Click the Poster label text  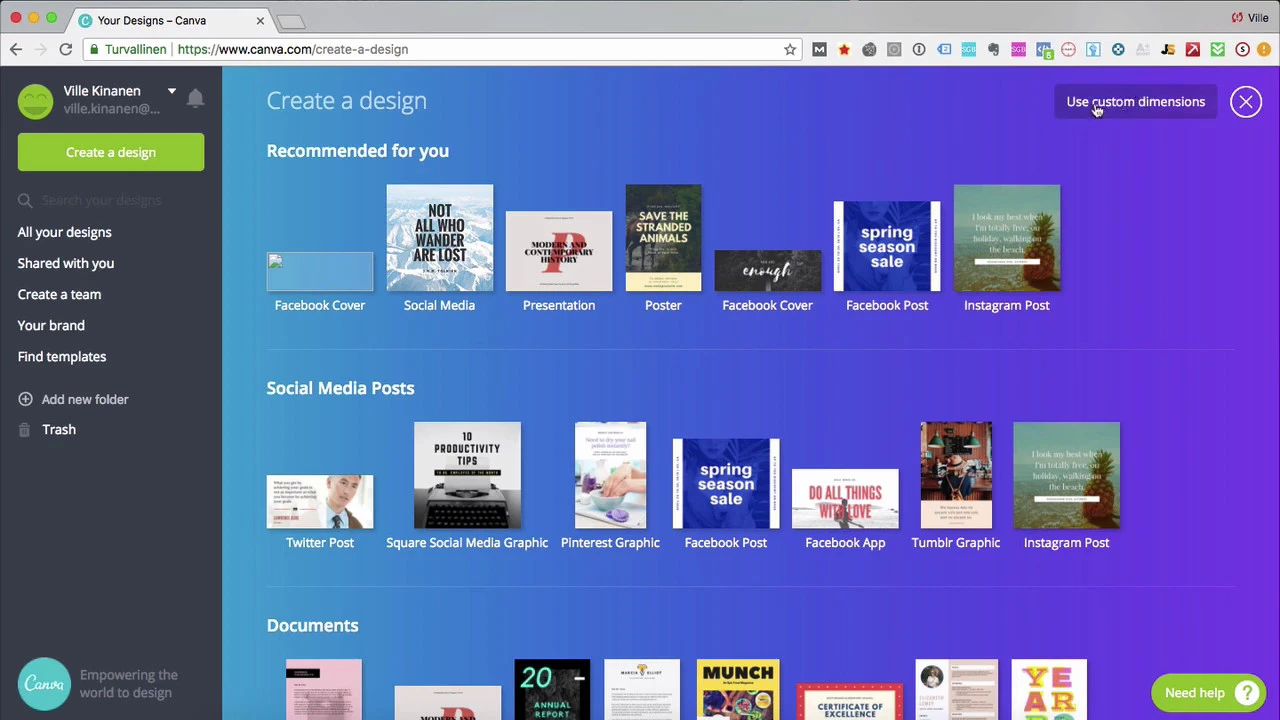pyautogui.click(x=663, y=305)
